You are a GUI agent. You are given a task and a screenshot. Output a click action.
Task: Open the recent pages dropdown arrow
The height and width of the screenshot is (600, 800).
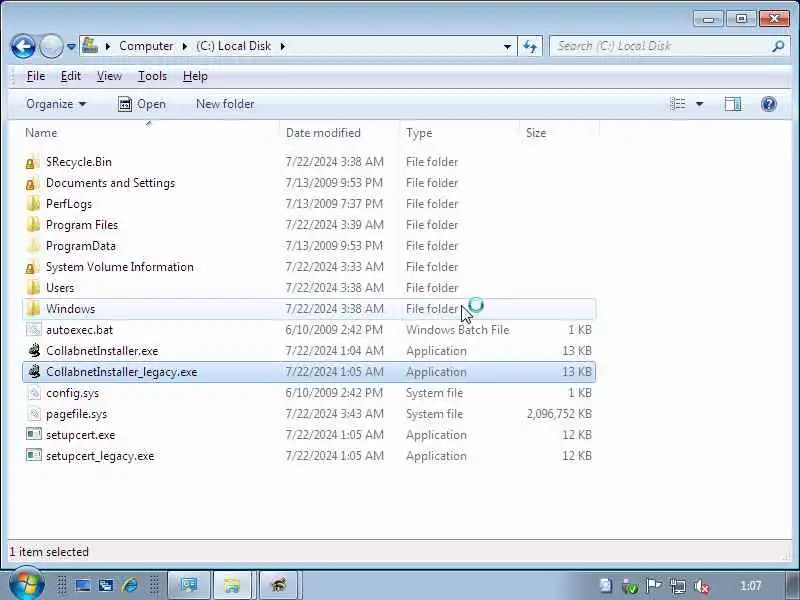pyautogui.click(x=71, y=47)
